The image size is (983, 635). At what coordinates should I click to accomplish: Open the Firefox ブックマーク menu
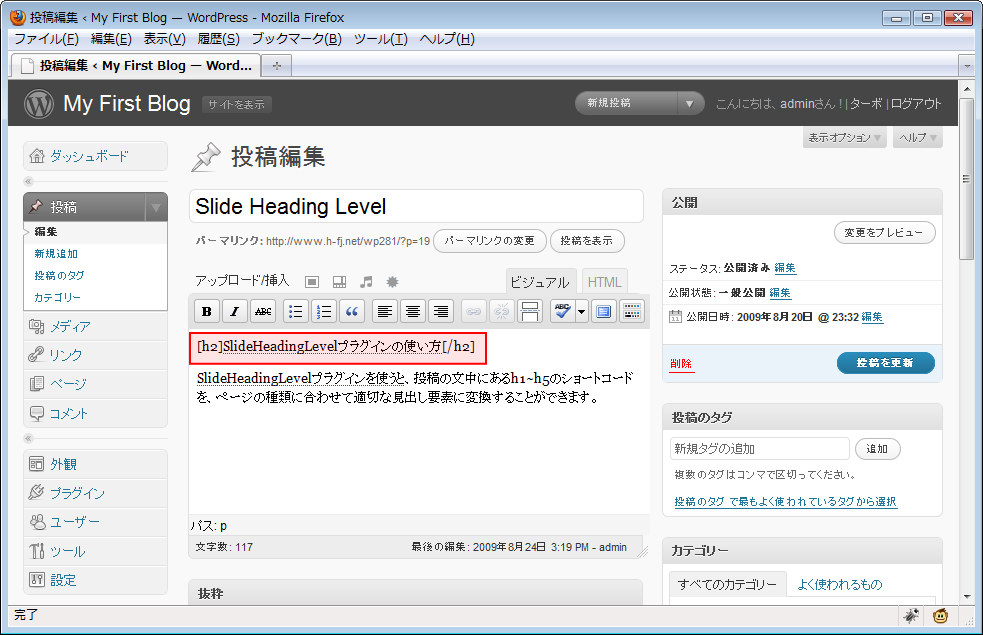[297, 39]
